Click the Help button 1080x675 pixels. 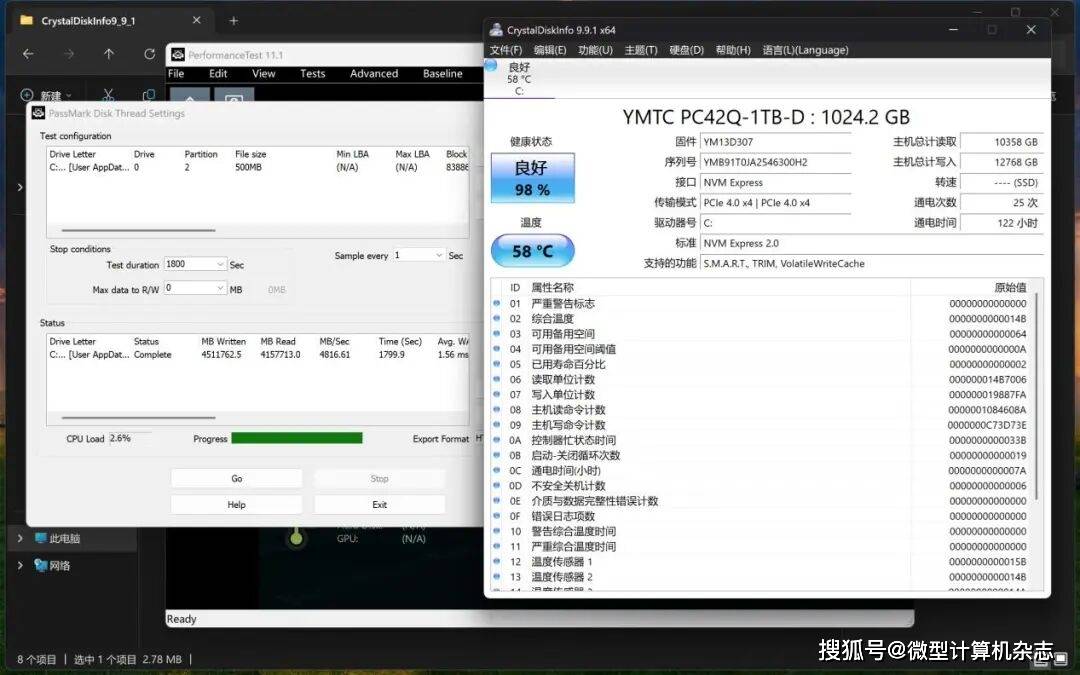pyautogui.click(x=236, y=504)
